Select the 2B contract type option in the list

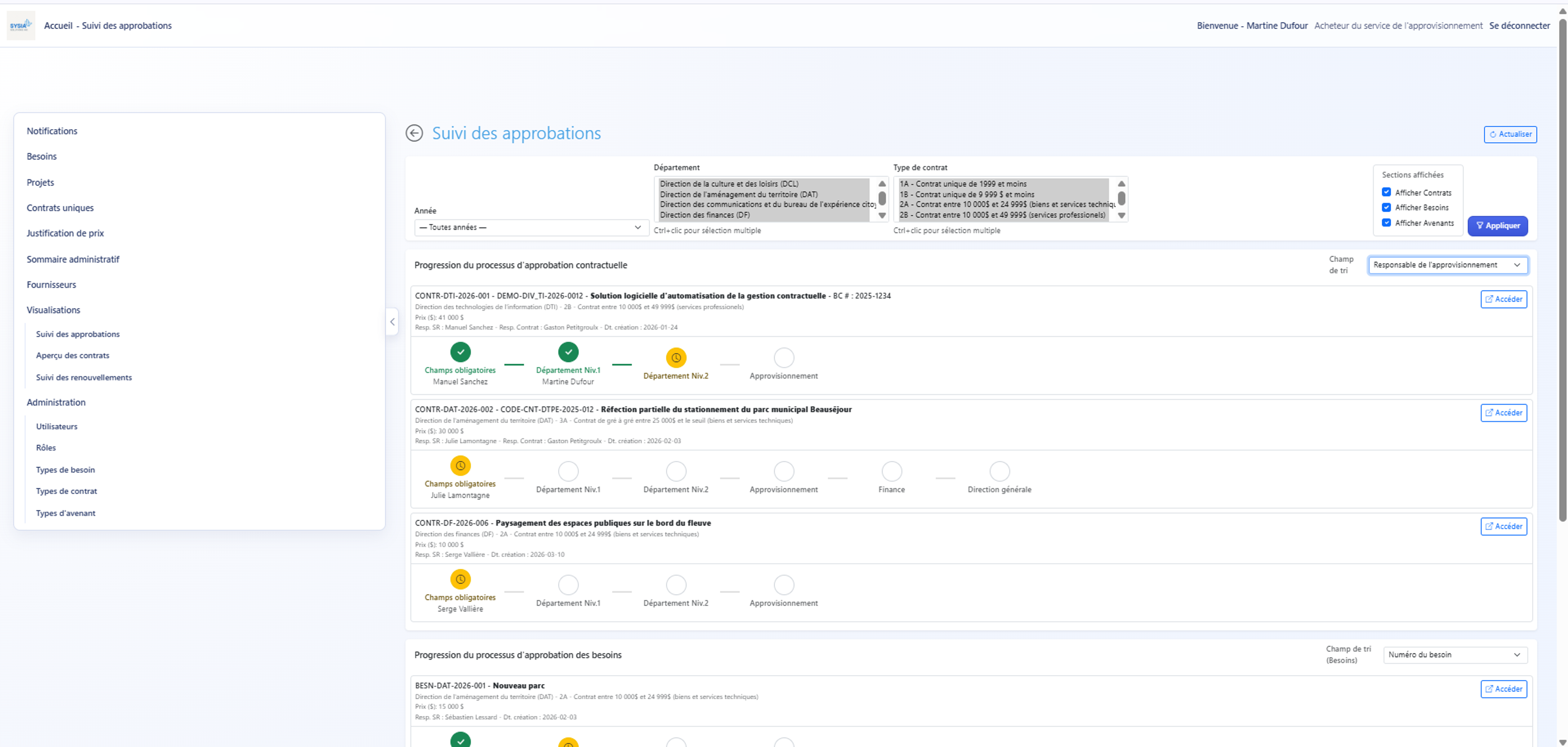tap(1003, 216)
